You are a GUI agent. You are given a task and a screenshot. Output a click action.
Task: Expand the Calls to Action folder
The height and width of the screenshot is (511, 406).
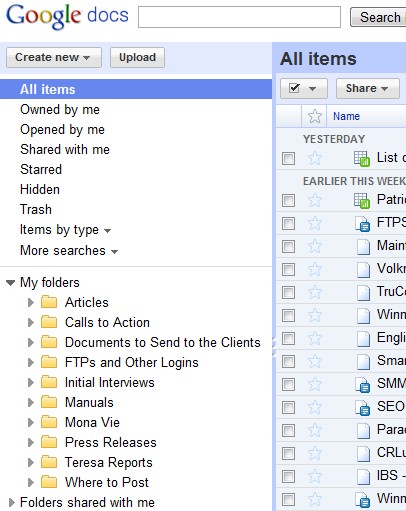pyautogui.click(x=31, y=322)
